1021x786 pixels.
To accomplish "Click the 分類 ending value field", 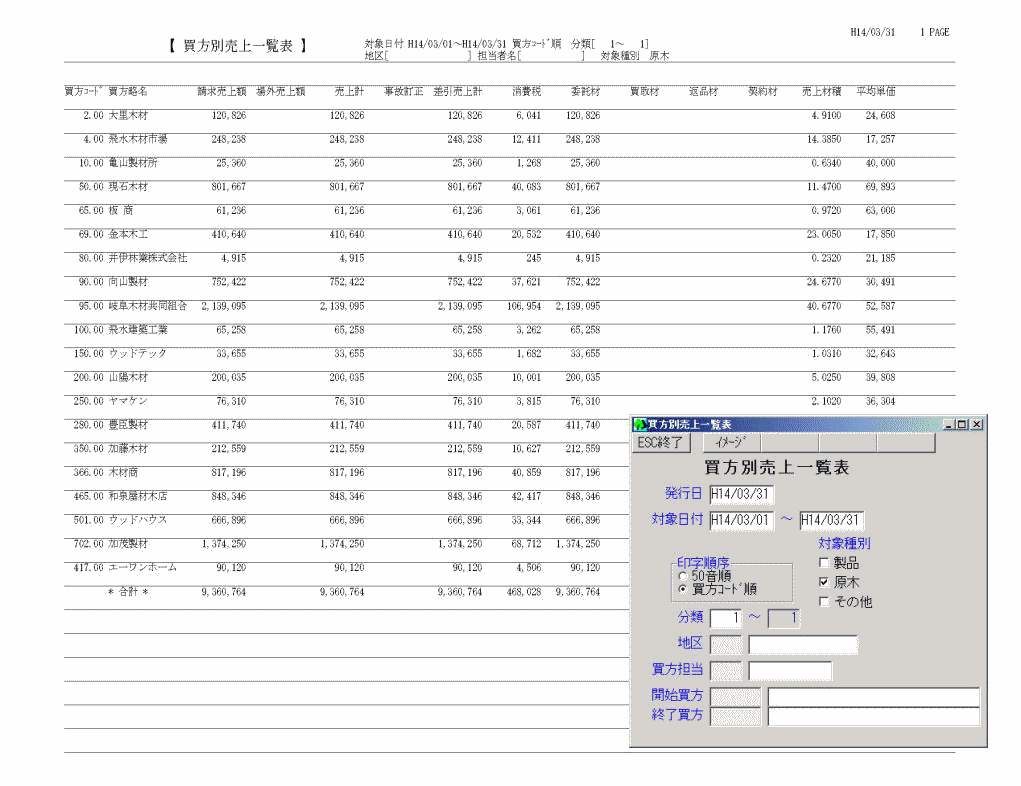I will click(783, 618).
